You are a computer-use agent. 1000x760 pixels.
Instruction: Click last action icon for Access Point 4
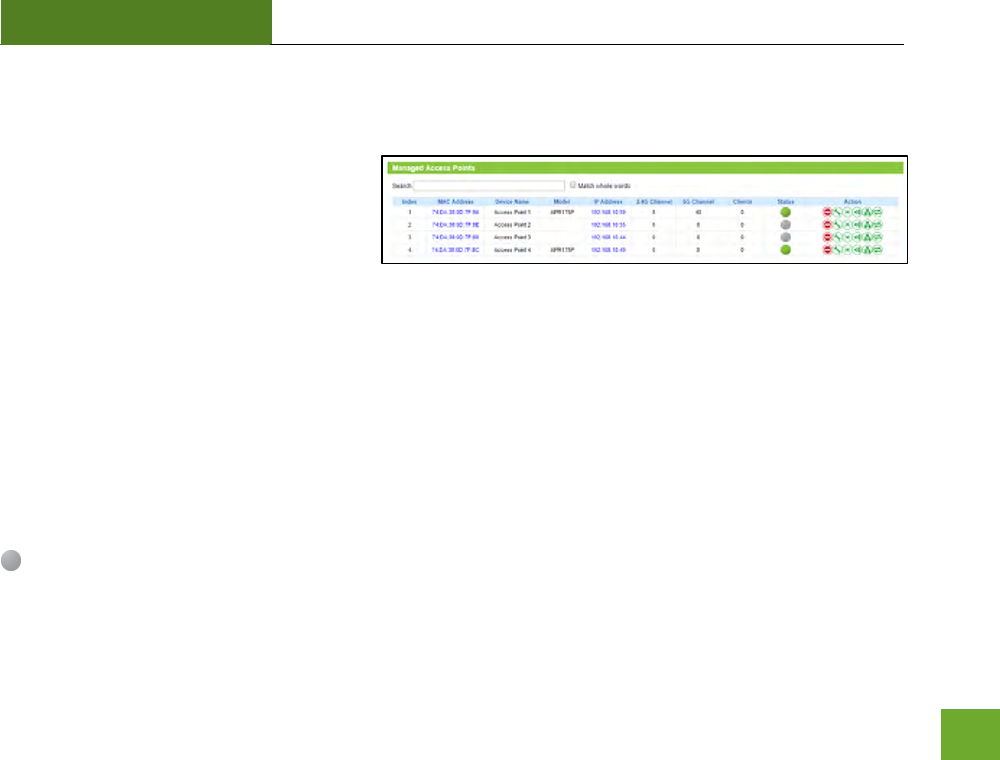[878, 250]
